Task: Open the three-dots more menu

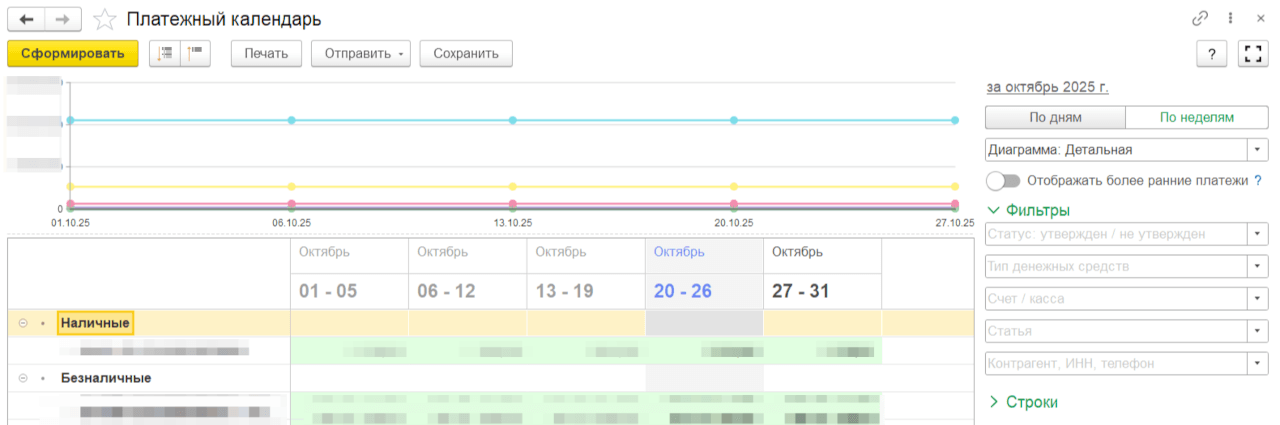Action: click(1230, 19)
